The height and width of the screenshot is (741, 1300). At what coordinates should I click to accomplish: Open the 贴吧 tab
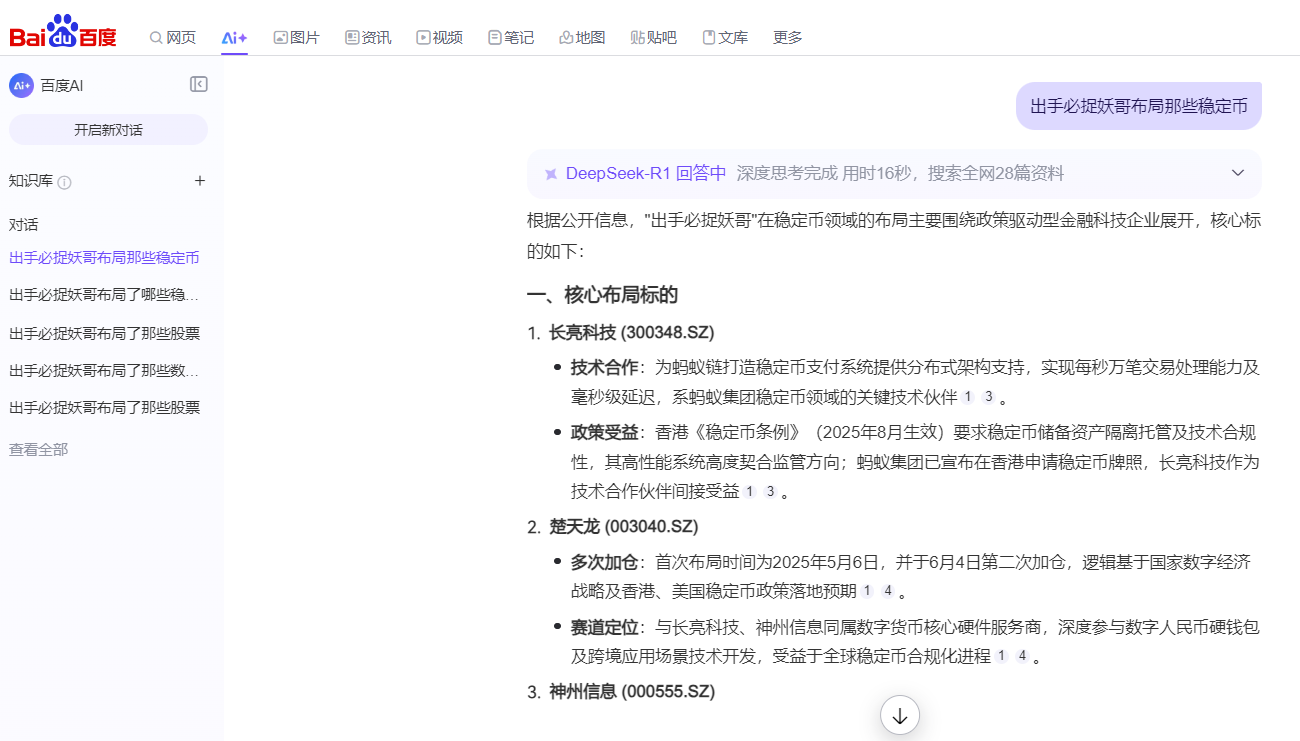coord(654,37)
